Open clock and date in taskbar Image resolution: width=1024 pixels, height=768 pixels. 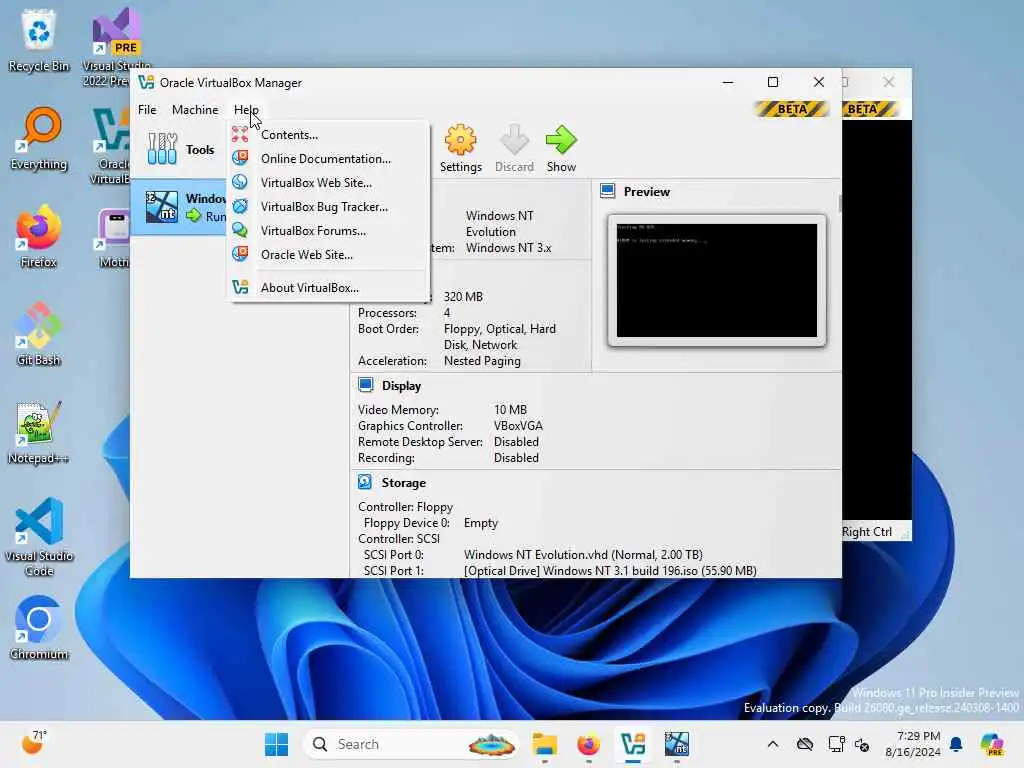point(913,744)
